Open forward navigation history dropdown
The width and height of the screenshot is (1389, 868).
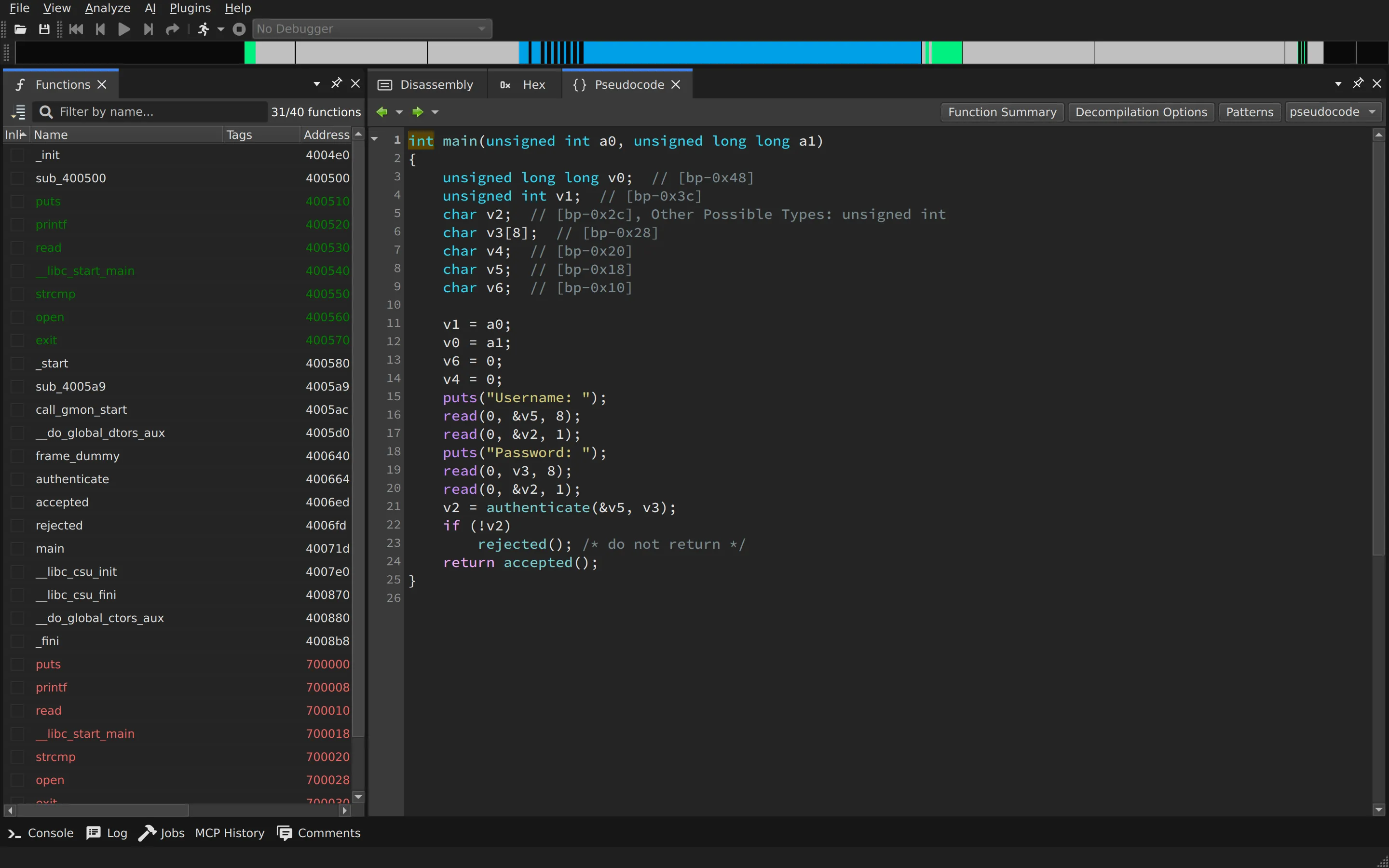[435, 112]
